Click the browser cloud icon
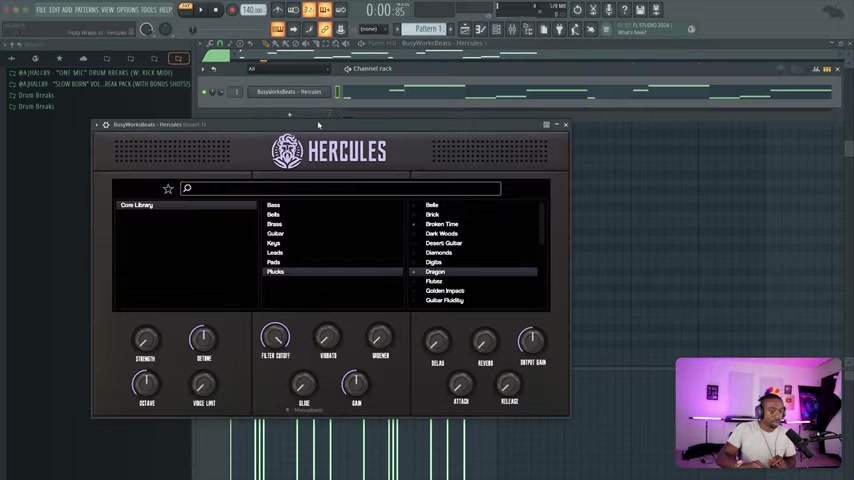The image size is (854, 480). pyautogui.click(x=83, y=58)
